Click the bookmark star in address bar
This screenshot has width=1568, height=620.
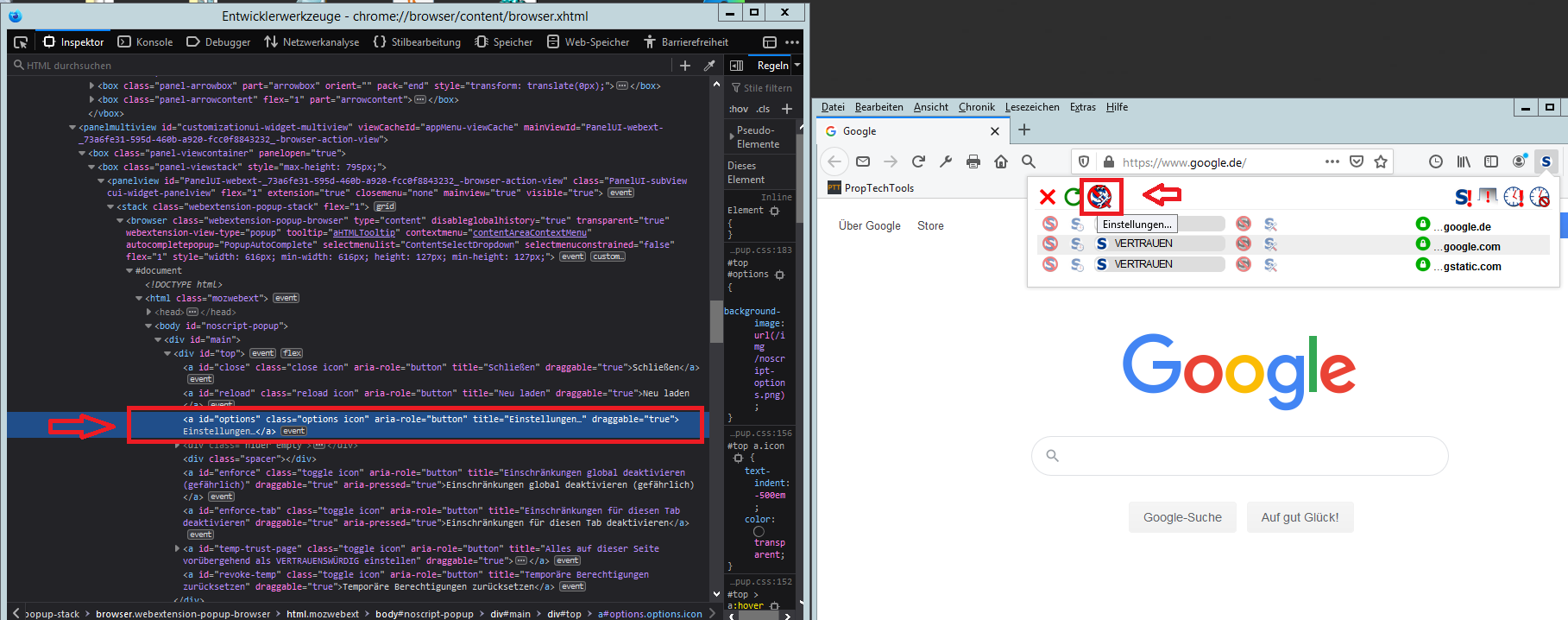pyautogui.click(x=1381, y=161)
